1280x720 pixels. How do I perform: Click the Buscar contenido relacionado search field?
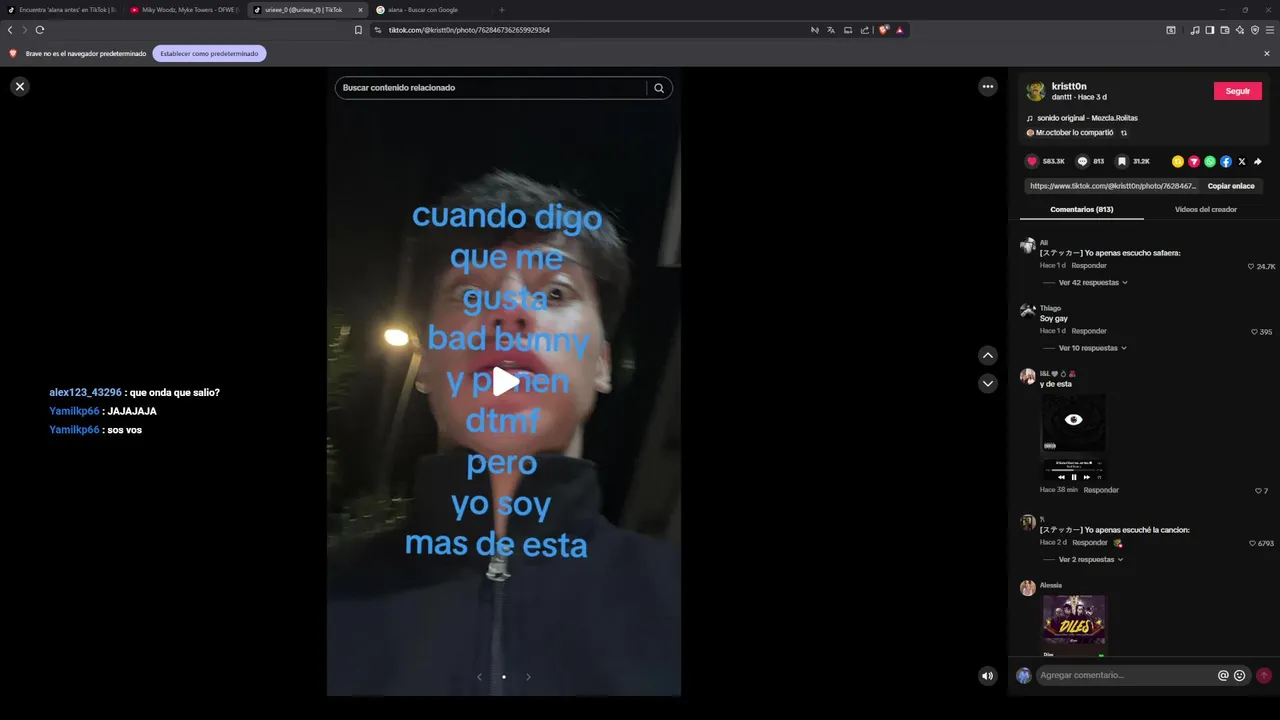(x=492, y=88)
